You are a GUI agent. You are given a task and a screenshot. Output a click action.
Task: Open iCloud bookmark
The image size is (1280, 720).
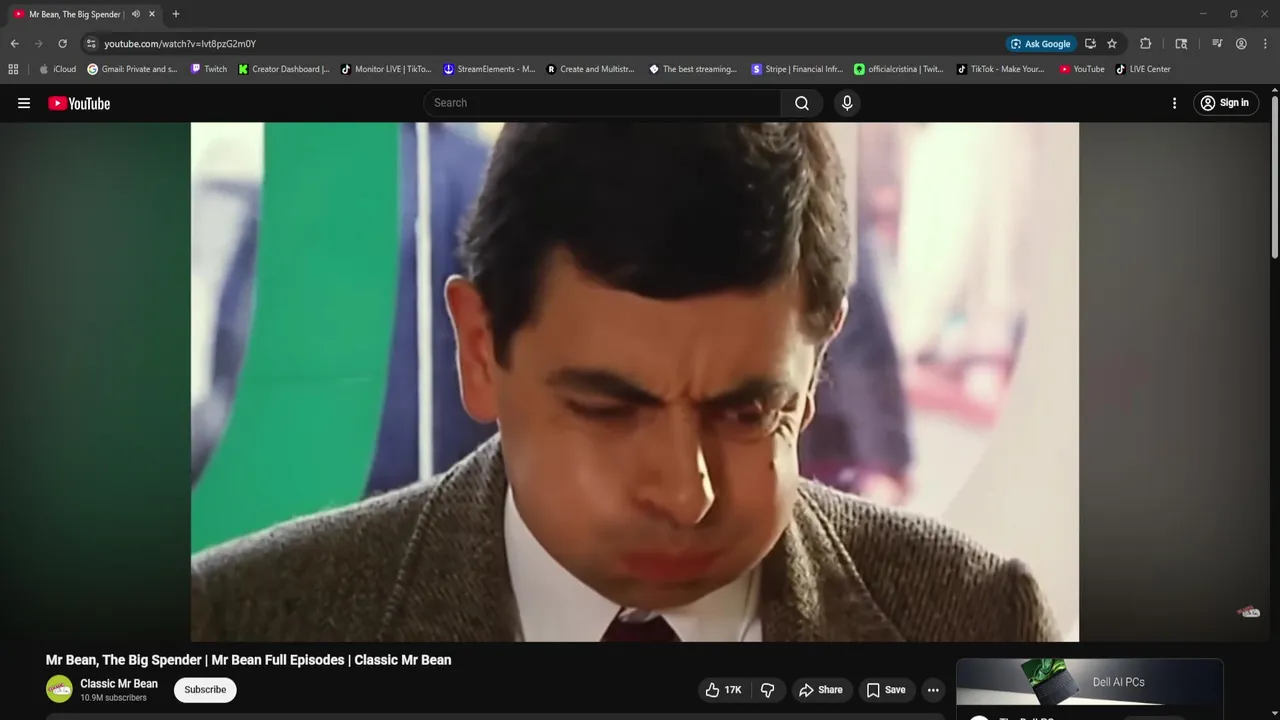tap(57, 69)
